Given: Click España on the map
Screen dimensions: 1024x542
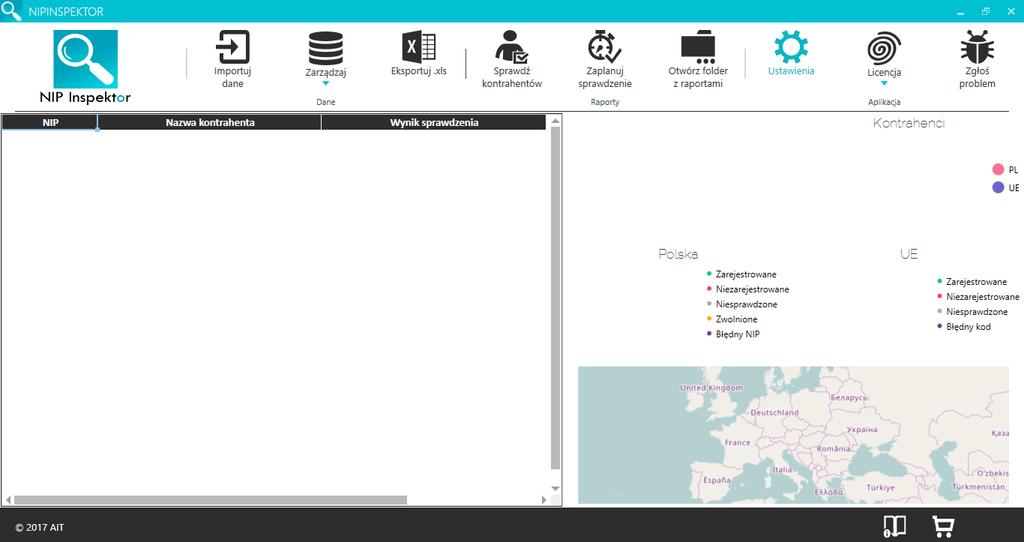Looking at the screenshot, I should click(716, 481).
